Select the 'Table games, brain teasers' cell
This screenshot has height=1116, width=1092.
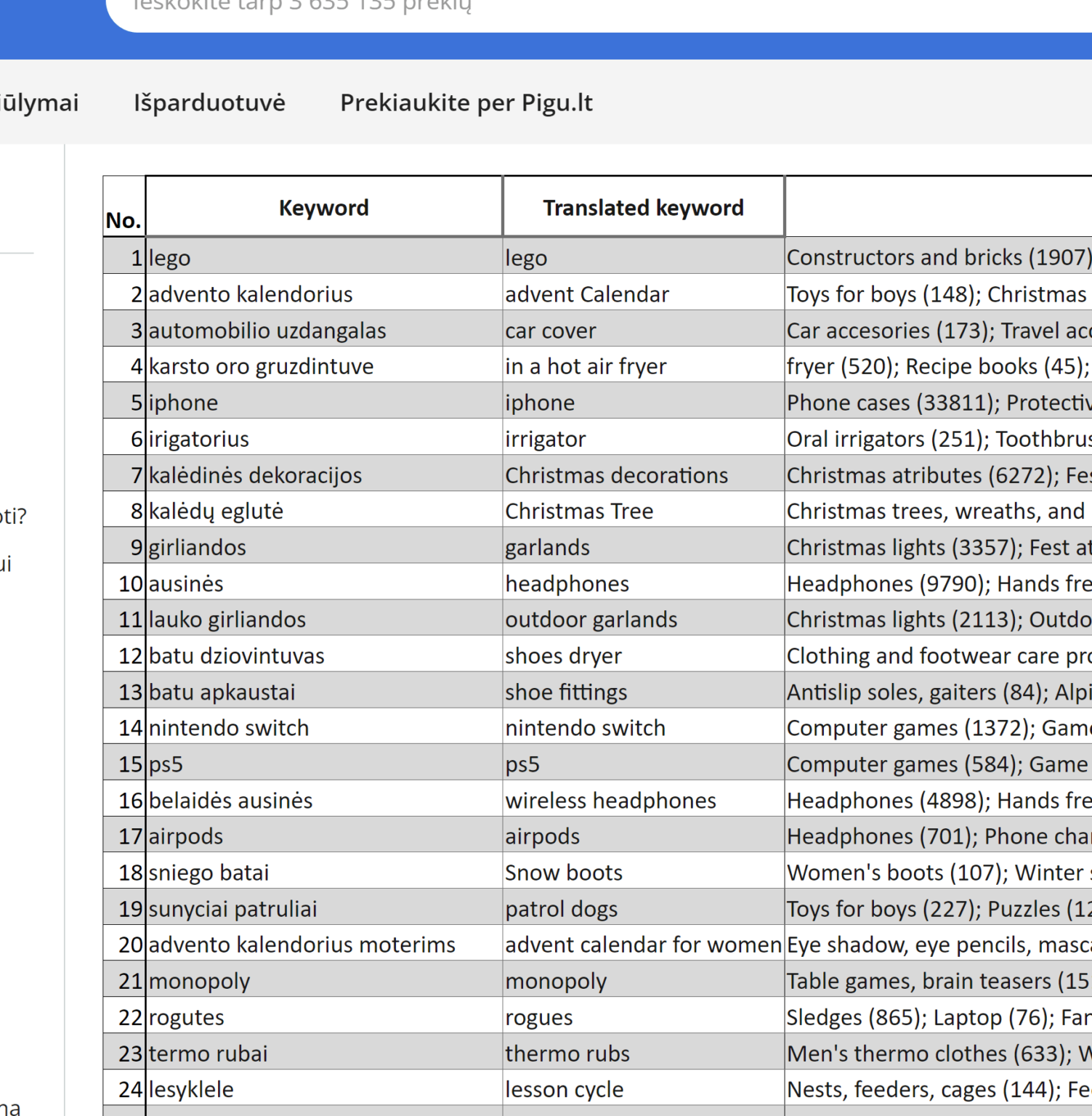coord(939,979)
